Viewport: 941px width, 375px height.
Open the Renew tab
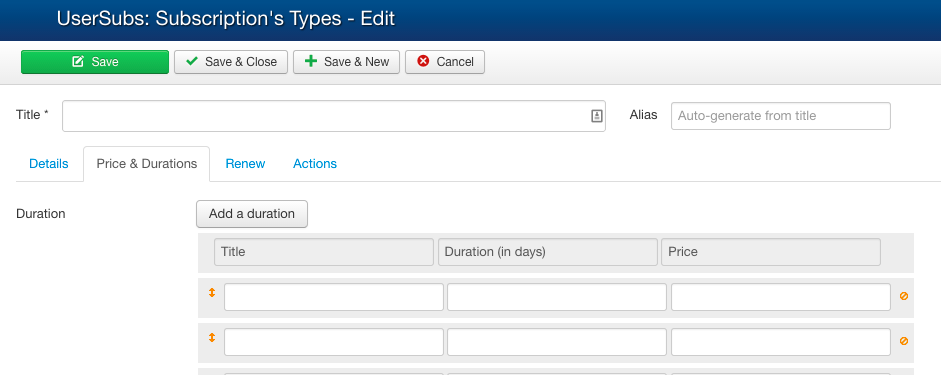245,164
